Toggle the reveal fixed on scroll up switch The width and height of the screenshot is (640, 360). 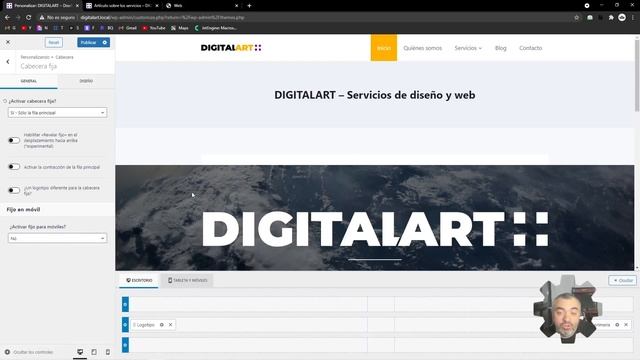[x=14, y=140]
